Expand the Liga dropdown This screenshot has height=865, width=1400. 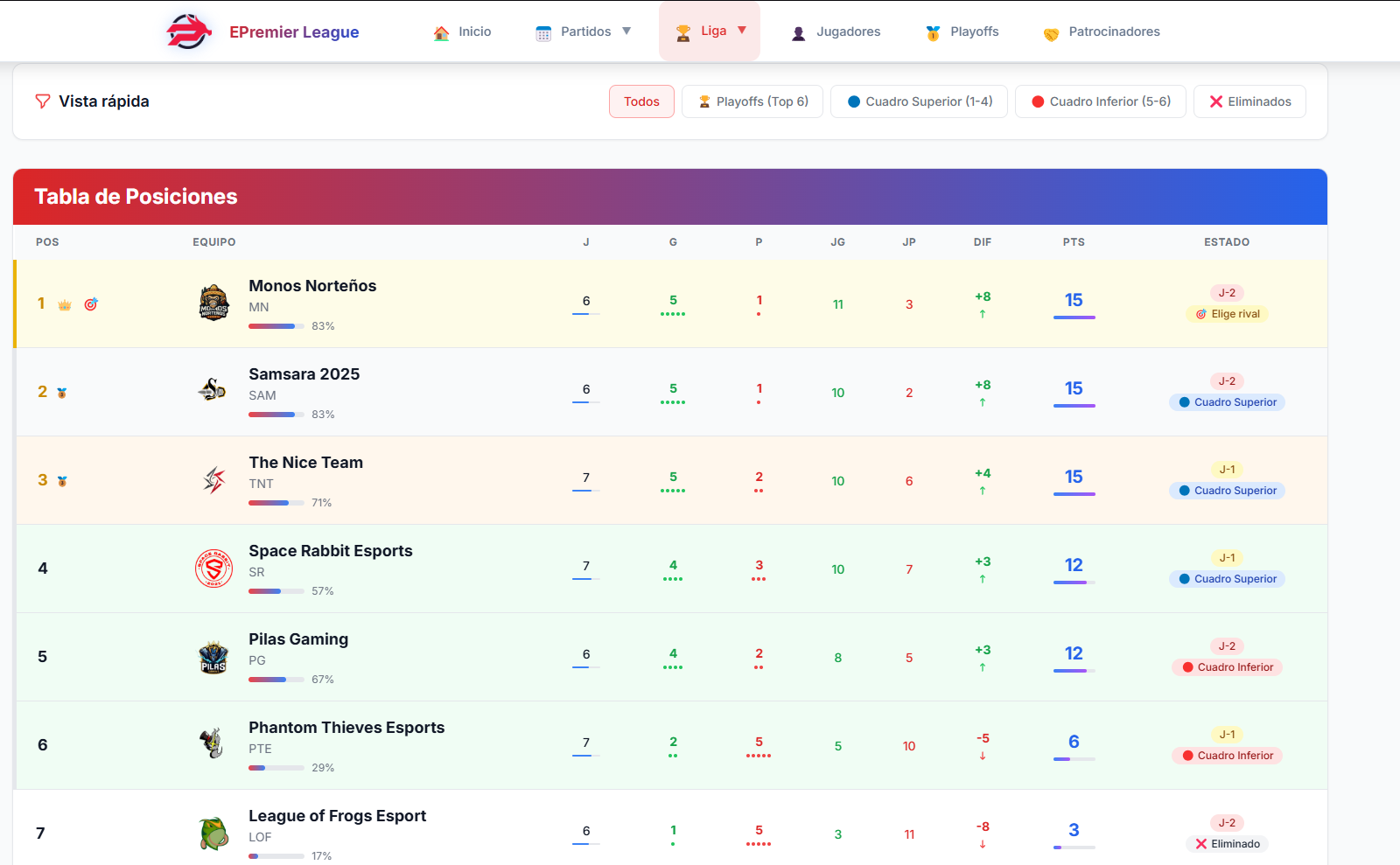[710, 31]
